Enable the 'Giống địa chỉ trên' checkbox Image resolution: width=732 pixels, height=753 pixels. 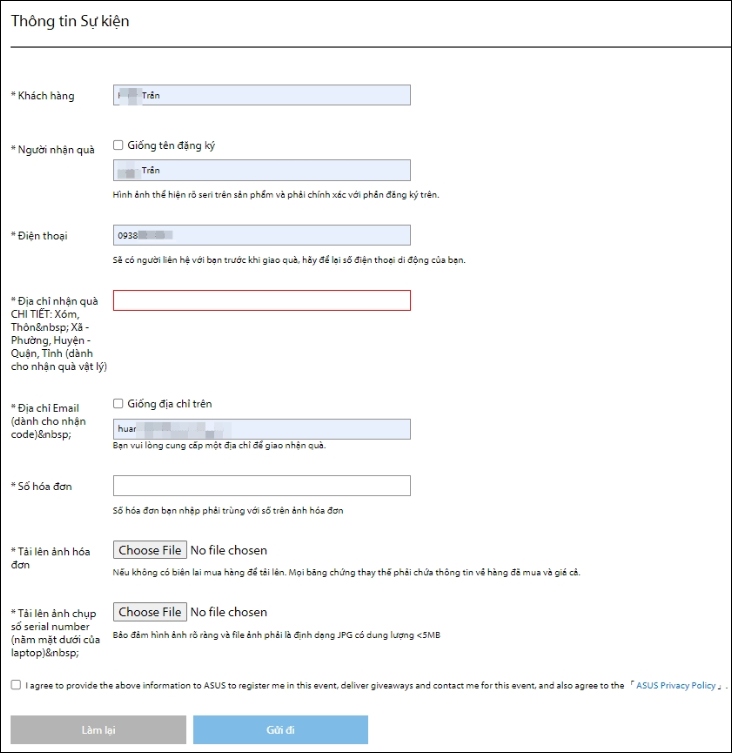click(118, 404)
